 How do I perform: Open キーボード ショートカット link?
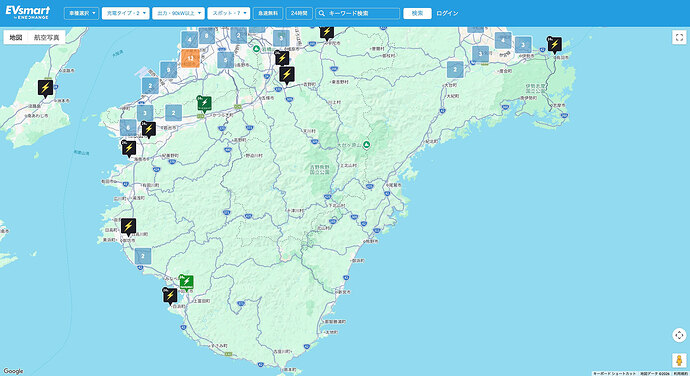coord(615,373)
